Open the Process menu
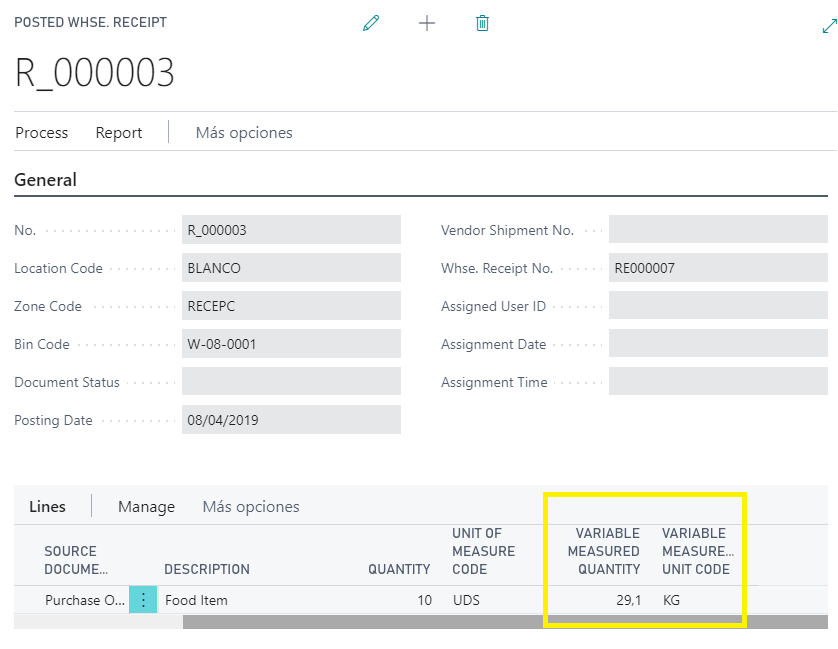The width and height of the screenshot is (838, 649). (42, 133)
